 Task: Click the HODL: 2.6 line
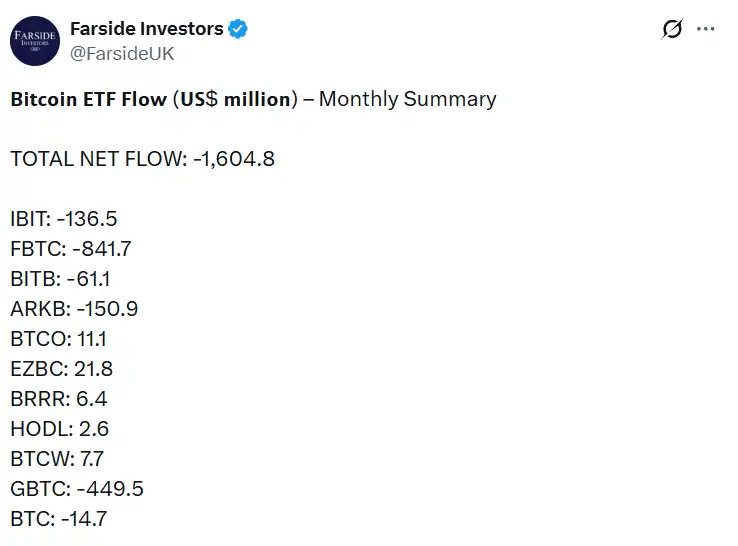point(59,429)
